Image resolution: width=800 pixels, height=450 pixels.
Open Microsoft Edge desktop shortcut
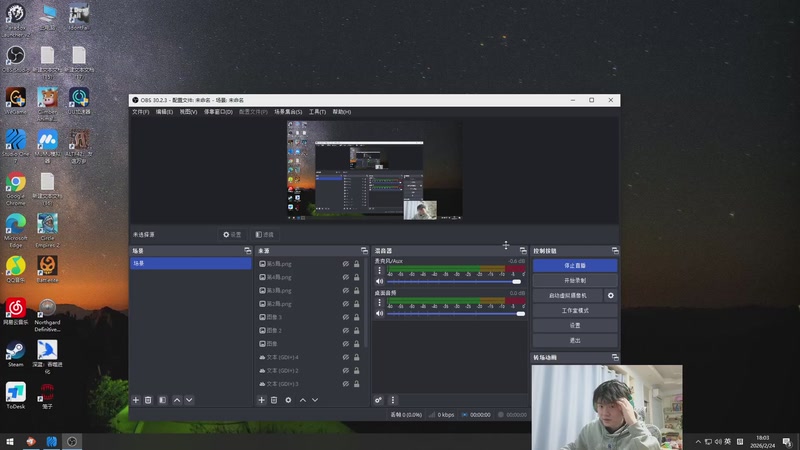pyautogui.click(x=16, y=231)
